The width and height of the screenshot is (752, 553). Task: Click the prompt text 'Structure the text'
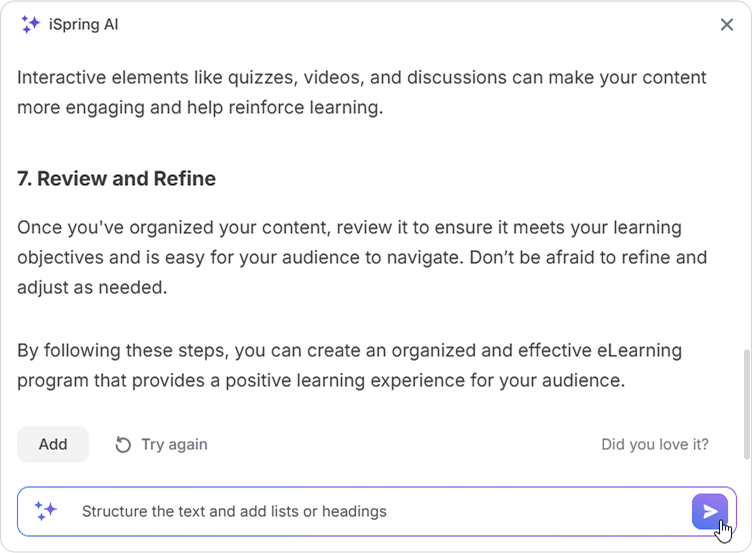tap(148, 511)
